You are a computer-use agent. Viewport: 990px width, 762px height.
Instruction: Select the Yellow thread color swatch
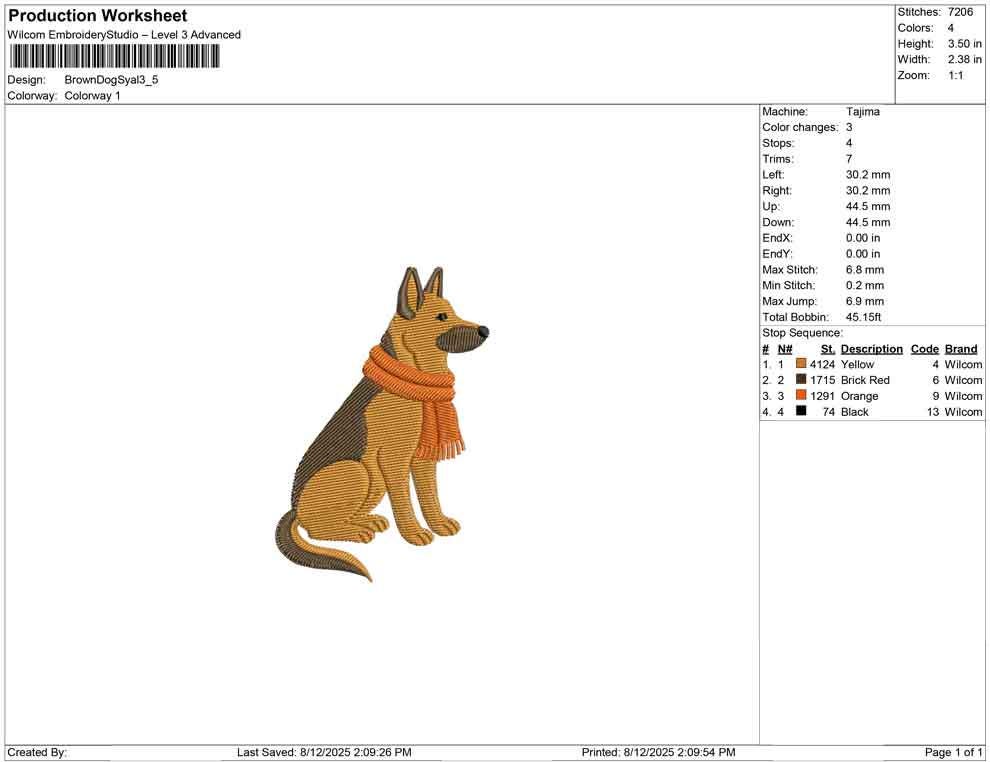pos(799,364)
